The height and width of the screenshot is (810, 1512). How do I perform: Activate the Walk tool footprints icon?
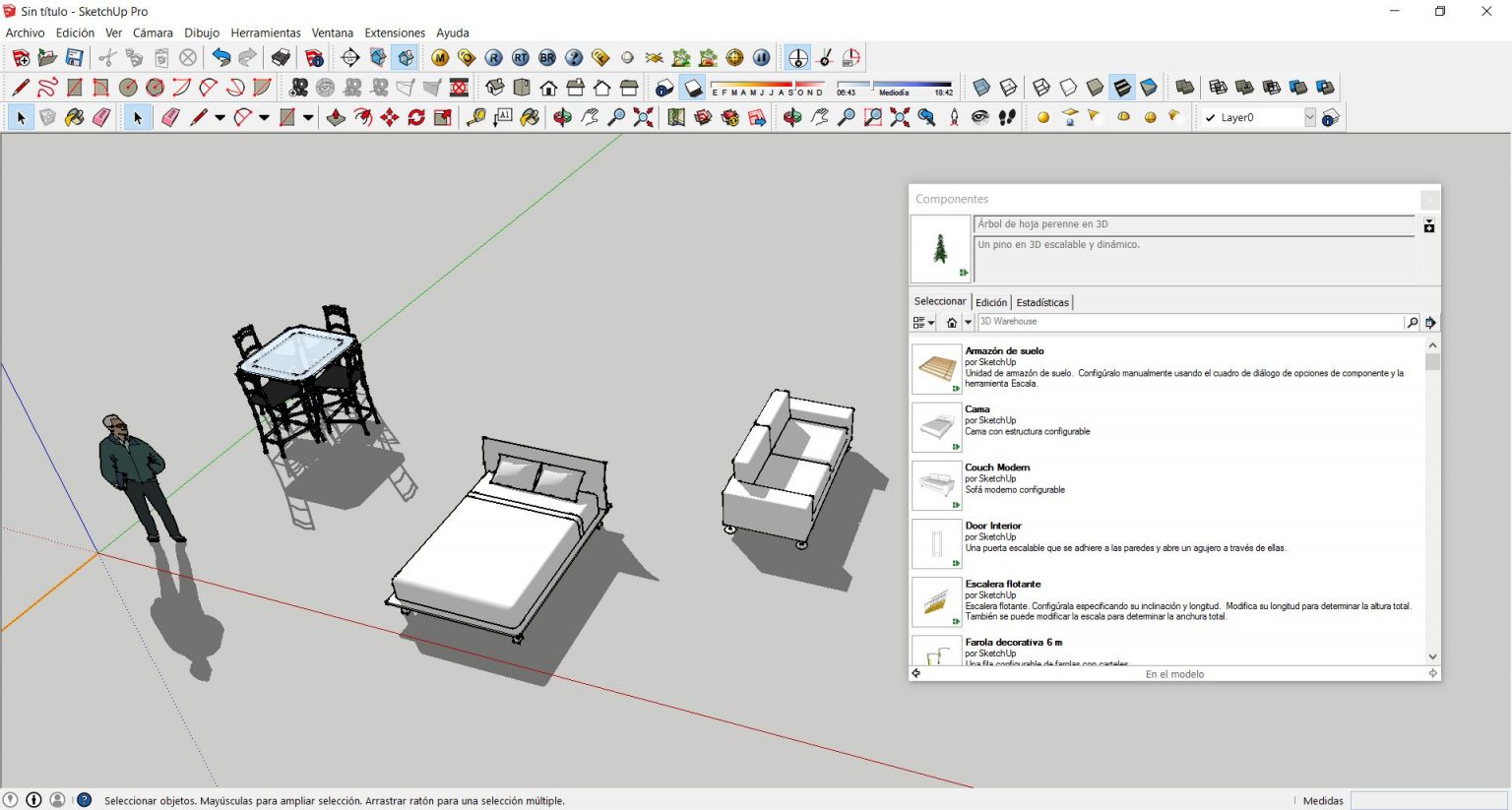1007,117
